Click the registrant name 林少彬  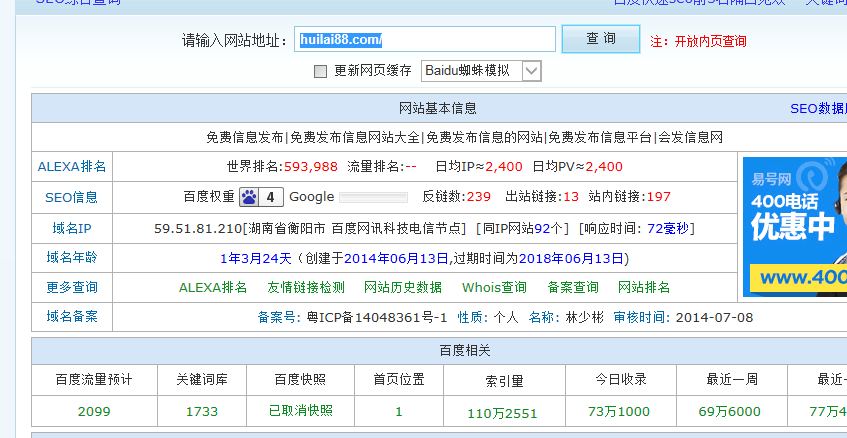coord(584,317)
